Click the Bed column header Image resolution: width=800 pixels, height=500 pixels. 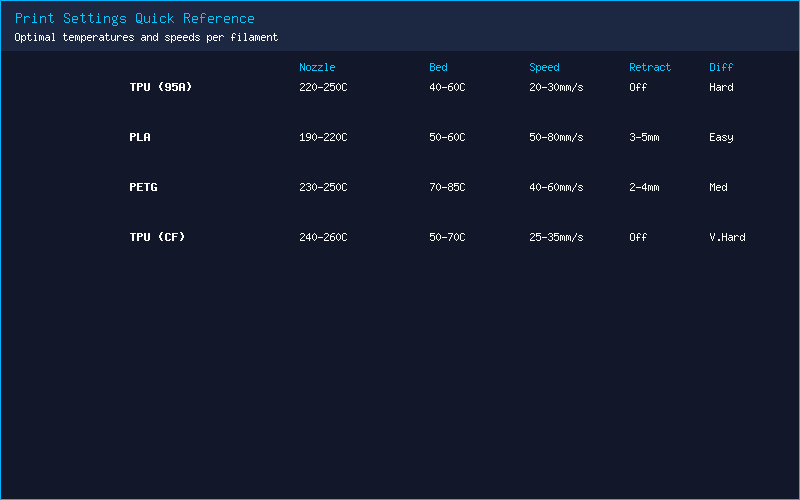click(438, 67)
